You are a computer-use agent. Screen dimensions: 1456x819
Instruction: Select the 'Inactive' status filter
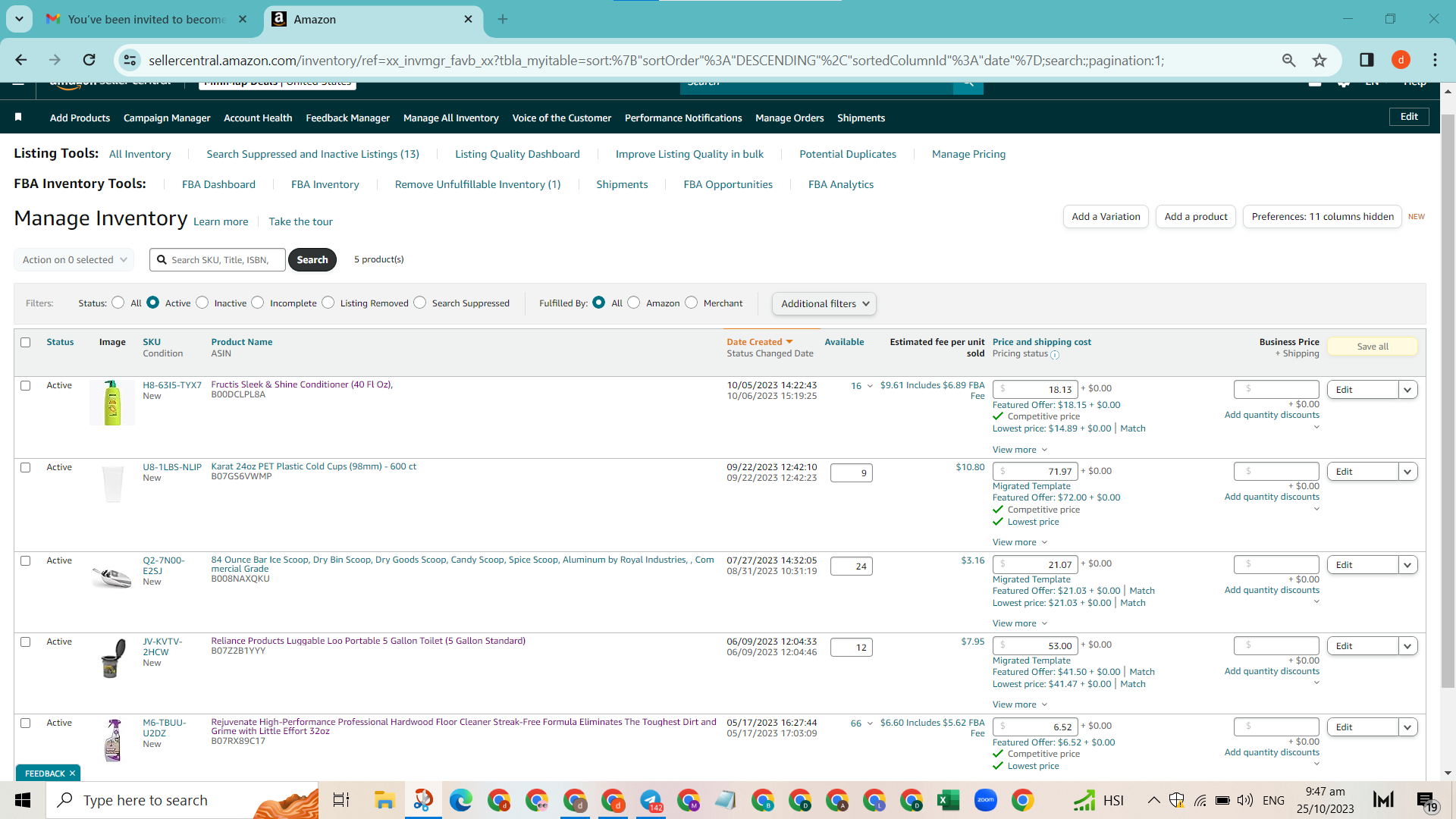click(202, 303)
